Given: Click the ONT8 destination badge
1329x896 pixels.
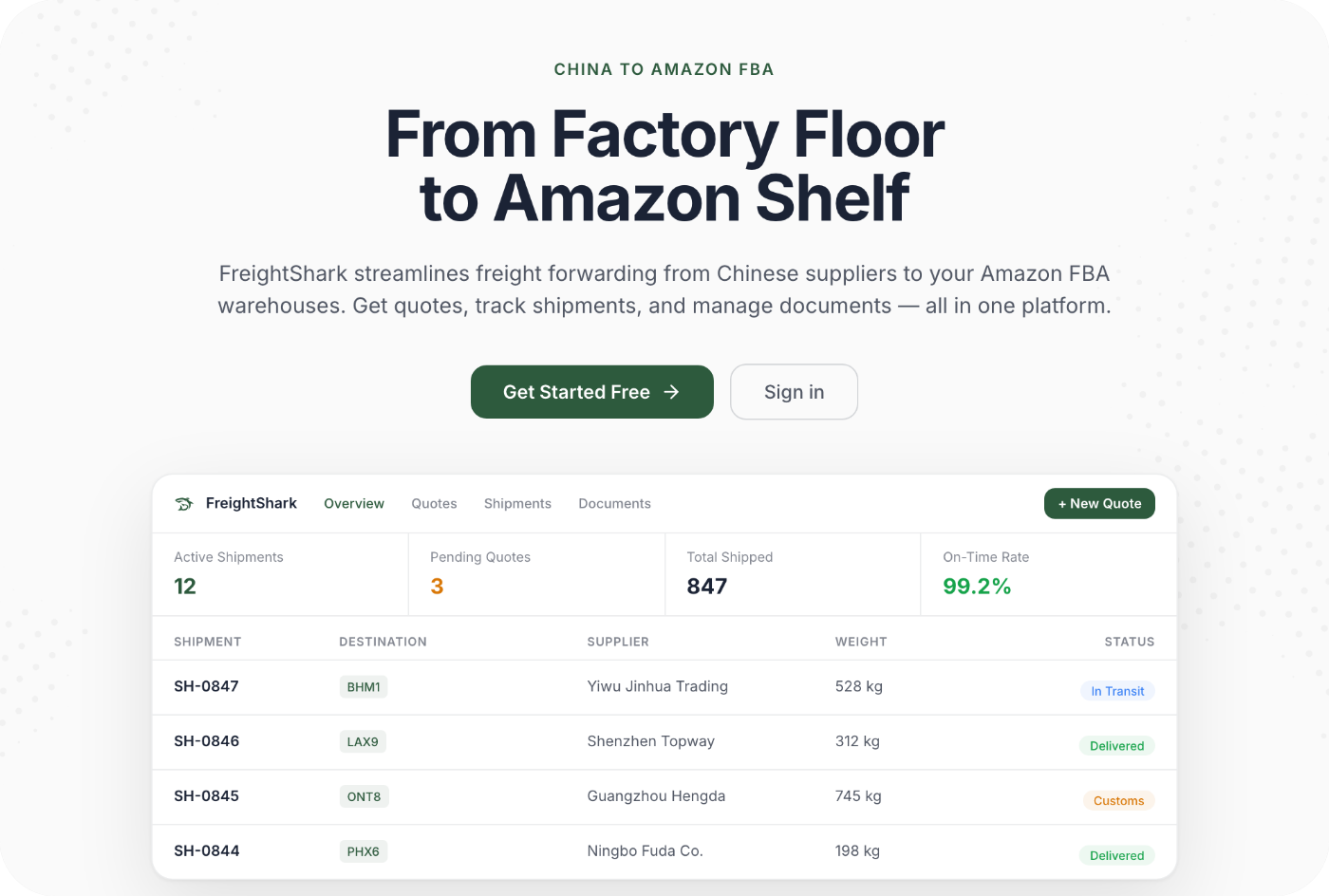Looking at the screenshot, I should pos(364,797).
